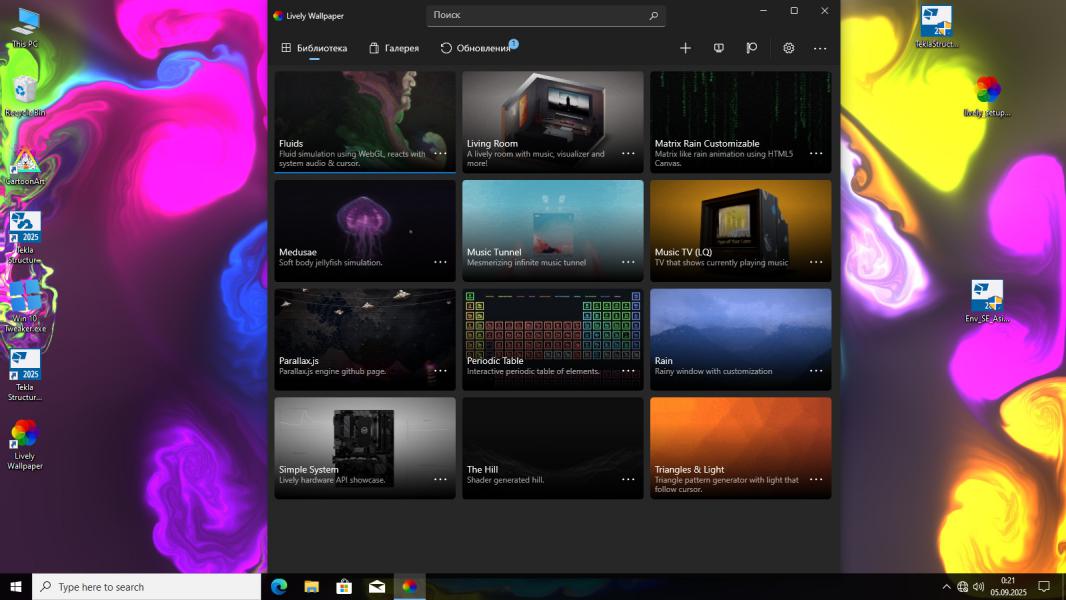Apply the Triangles & Light wallpaper
This screenshot has width=1066, height=600.
tap(740, 435)
